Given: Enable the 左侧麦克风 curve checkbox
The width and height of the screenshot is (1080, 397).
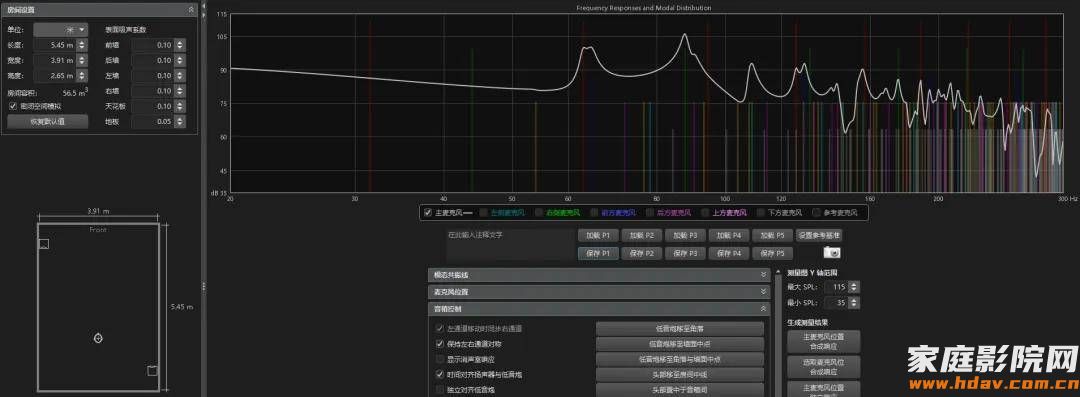Looking at the screenshot, I should point(484,212).
